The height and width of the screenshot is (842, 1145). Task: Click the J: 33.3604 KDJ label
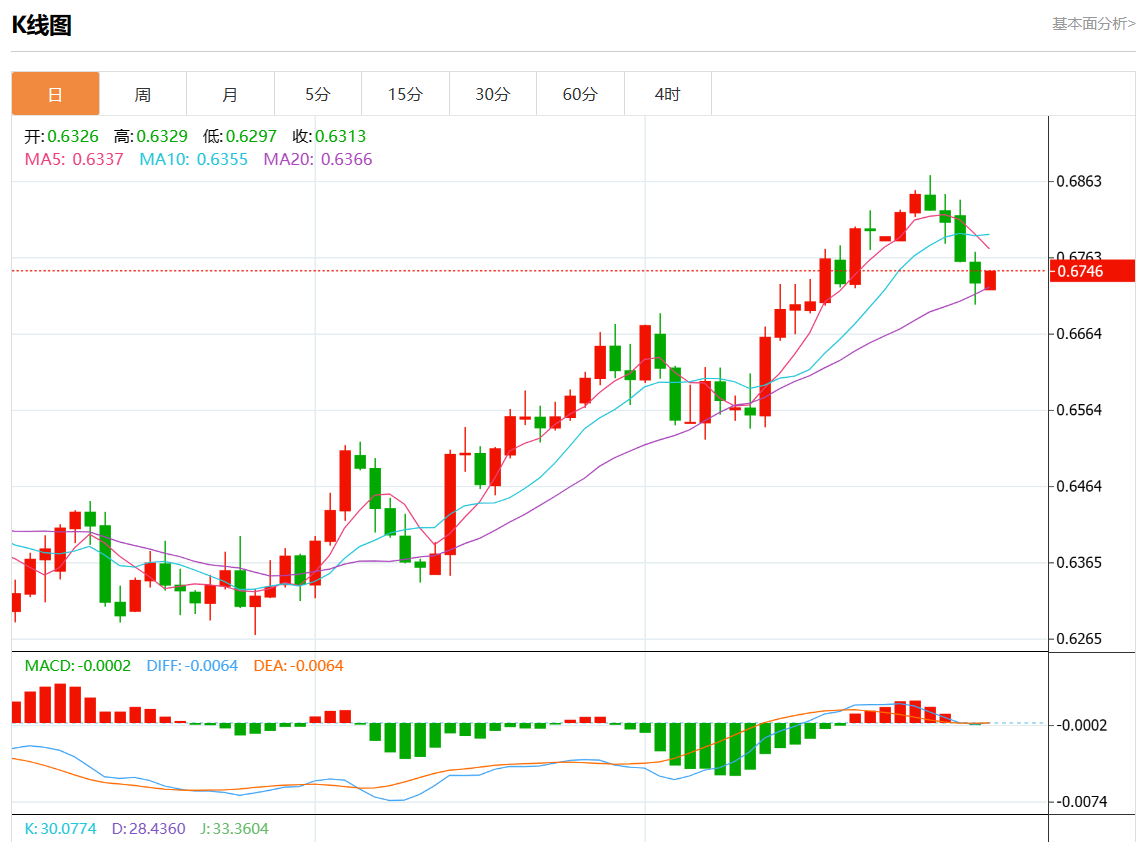point(234,829)
